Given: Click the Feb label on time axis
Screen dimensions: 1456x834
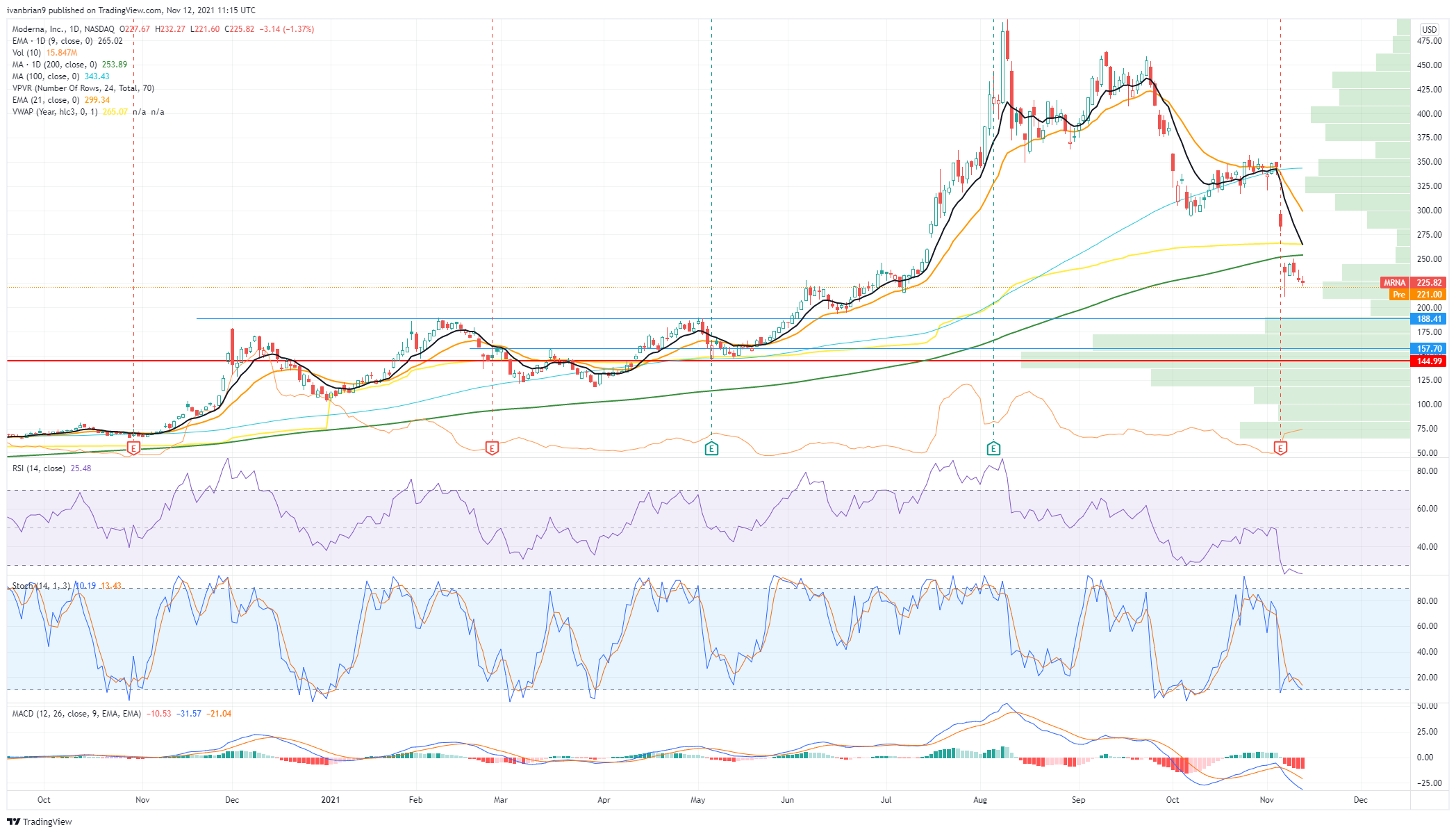Looking at the screenshot, I should tap(415, 800).
